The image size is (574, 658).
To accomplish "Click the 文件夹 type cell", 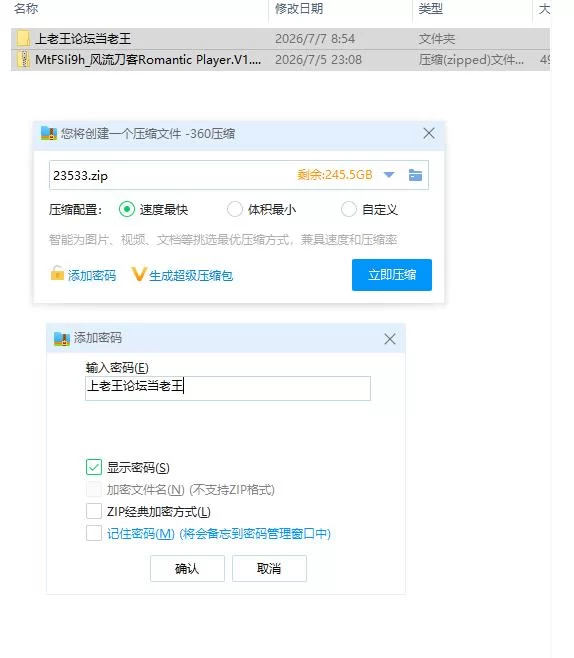I will point(436,39).
